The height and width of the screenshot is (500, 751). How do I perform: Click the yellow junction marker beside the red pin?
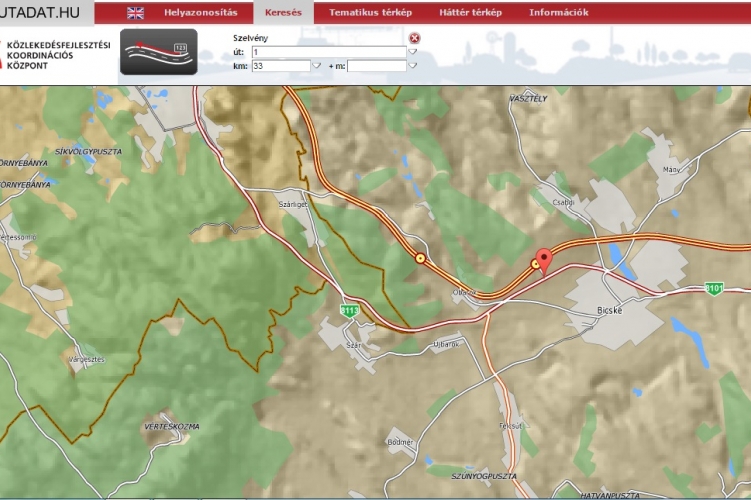tap(534, 265)
